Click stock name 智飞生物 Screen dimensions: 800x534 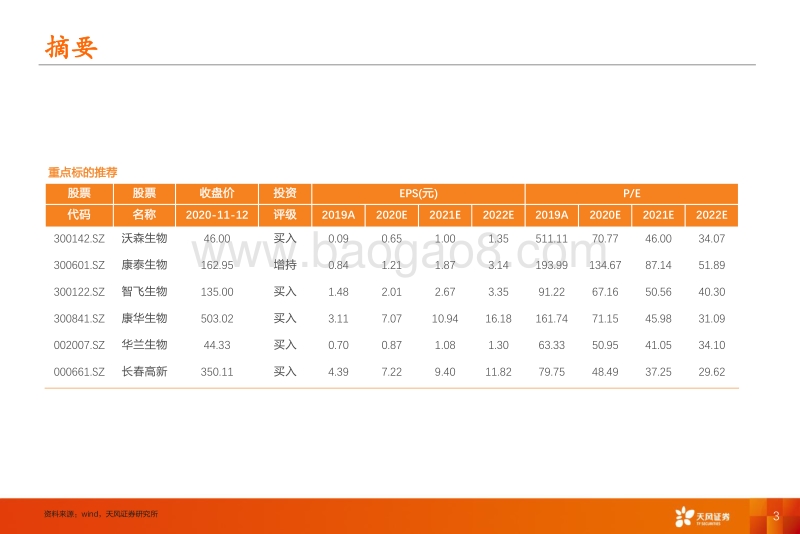pyautogui.click(x=144, y=291)
